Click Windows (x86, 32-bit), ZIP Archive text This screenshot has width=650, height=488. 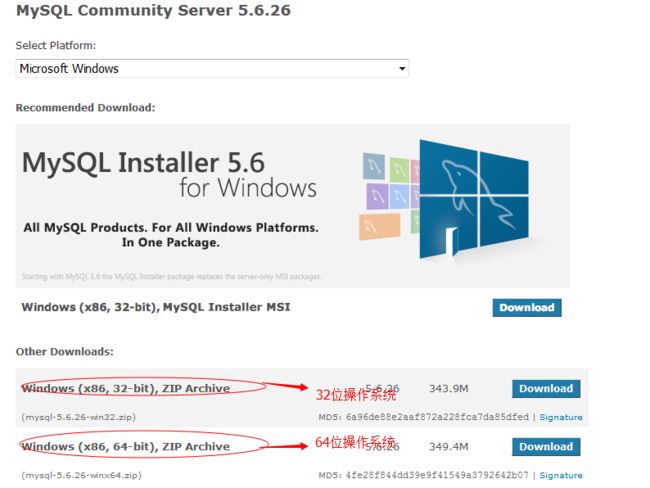coord(126,388)
